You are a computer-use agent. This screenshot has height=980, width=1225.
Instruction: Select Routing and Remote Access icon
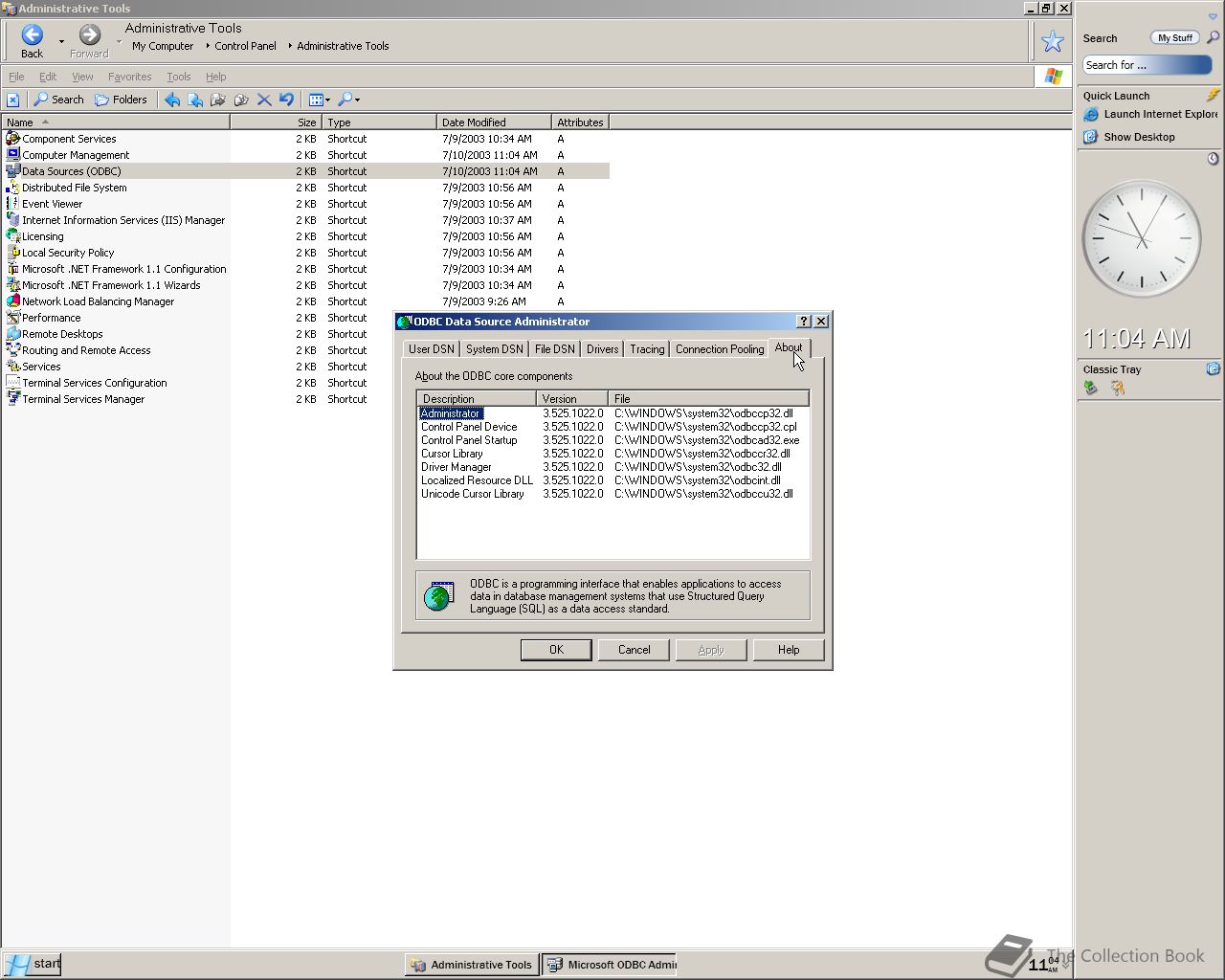click(13, 350)
